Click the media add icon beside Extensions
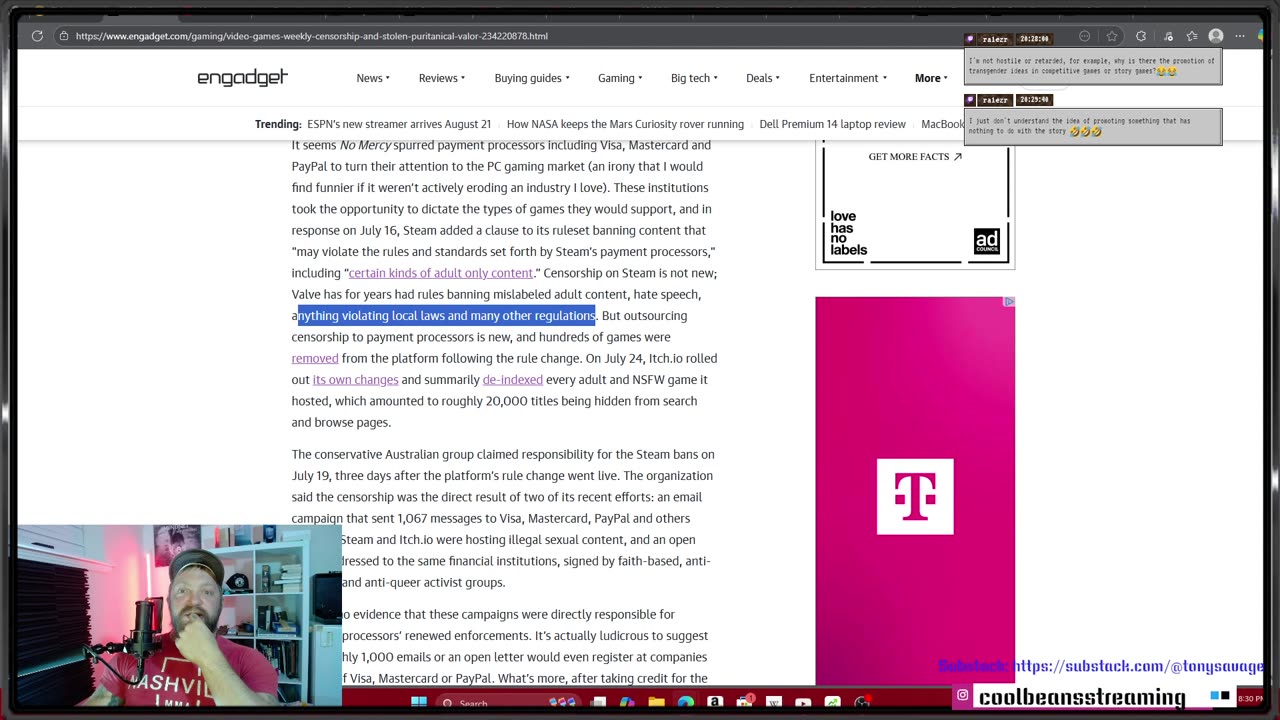This screenshot has width=1280, height=720. tap(1168, 36)
